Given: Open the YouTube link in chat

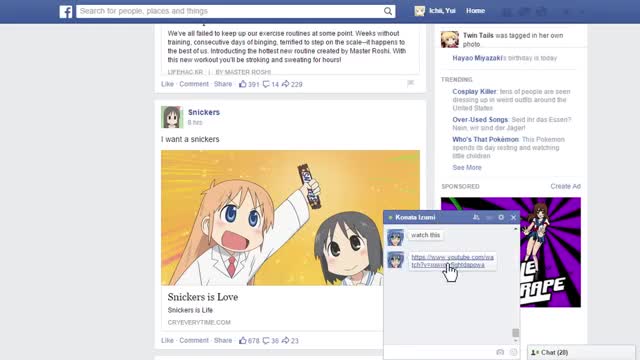Looking at the screenshot, I should click(x=452, y=261).
